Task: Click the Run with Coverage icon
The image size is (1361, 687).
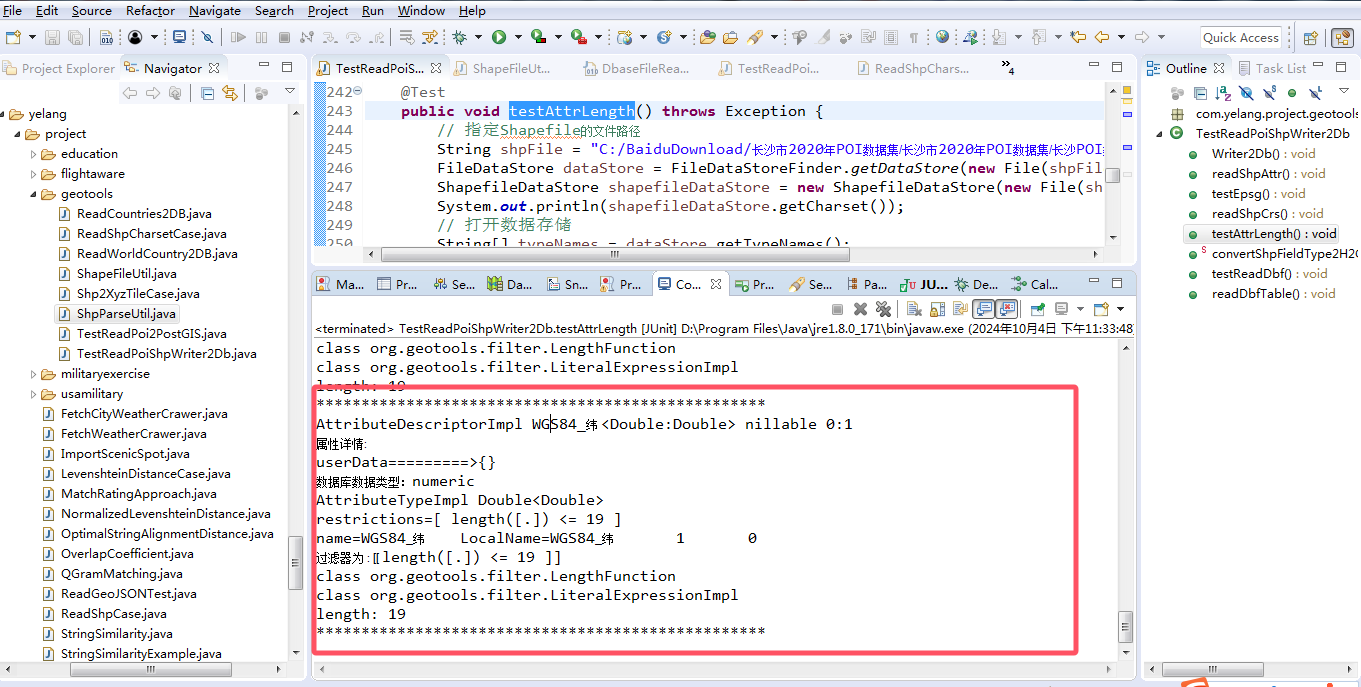Action: [x=538, y=37]
